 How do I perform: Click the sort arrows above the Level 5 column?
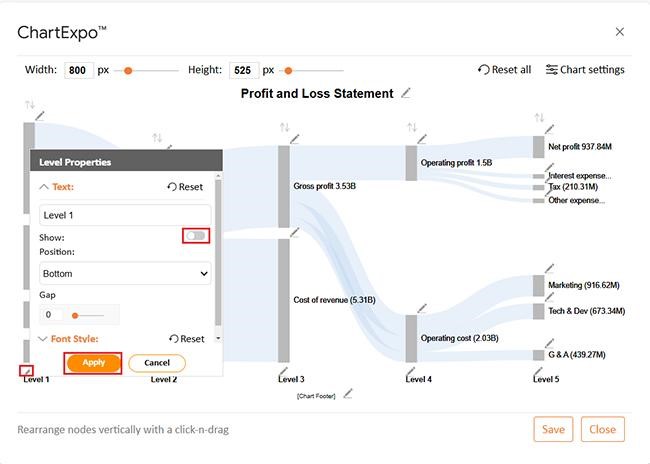coord(540,118)
